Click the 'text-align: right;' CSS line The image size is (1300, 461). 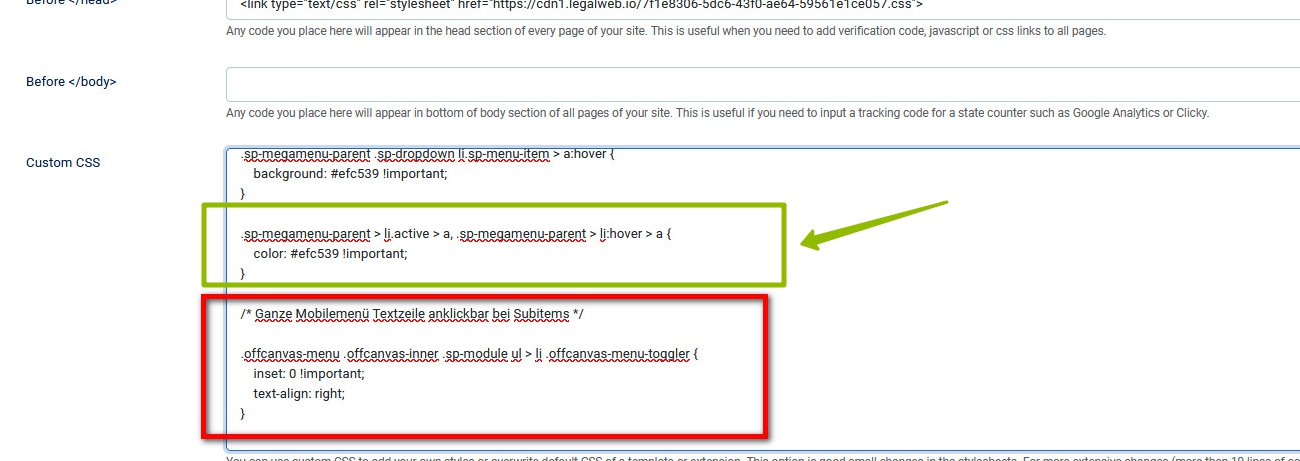click(x=298, y=394)
